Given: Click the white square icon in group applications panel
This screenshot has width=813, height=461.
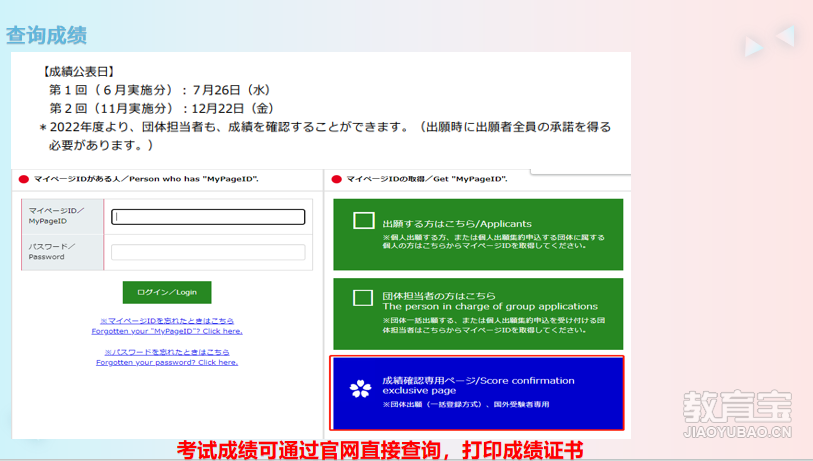Looking at the screenshot, I should (x=363, y=297).
